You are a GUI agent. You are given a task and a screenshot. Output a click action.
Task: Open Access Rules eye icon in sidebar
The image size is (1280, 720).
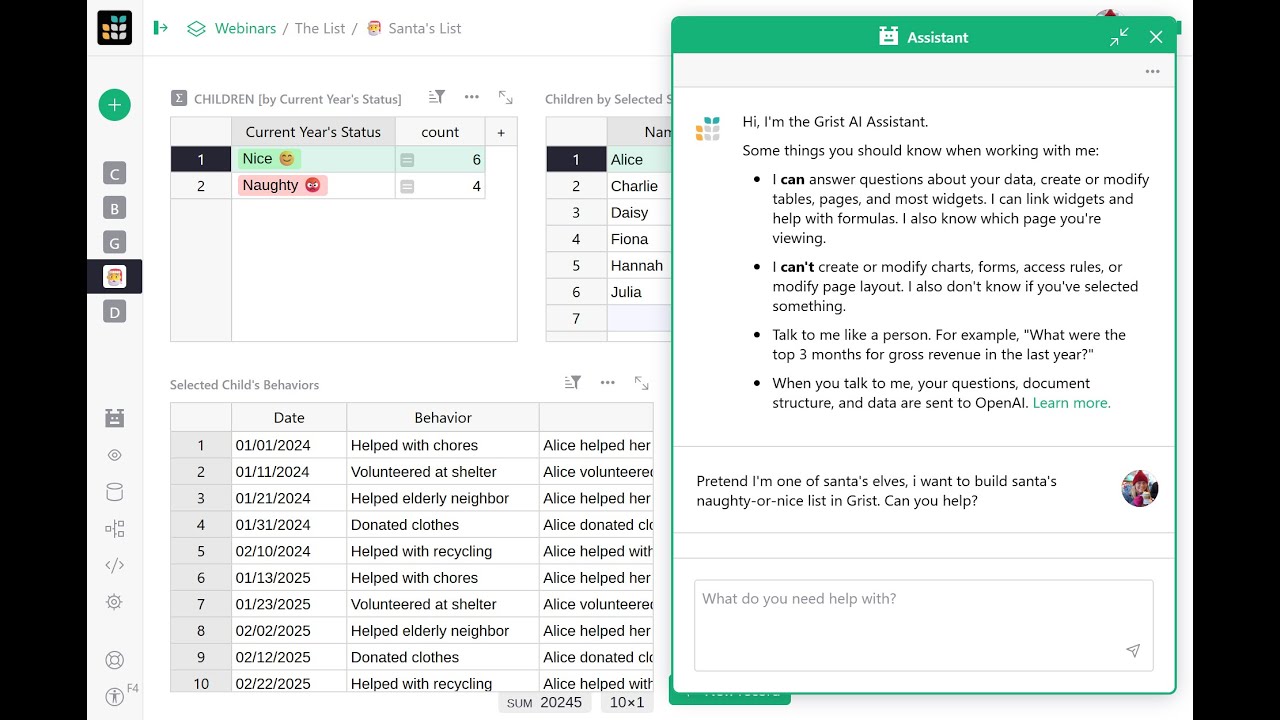114,455
